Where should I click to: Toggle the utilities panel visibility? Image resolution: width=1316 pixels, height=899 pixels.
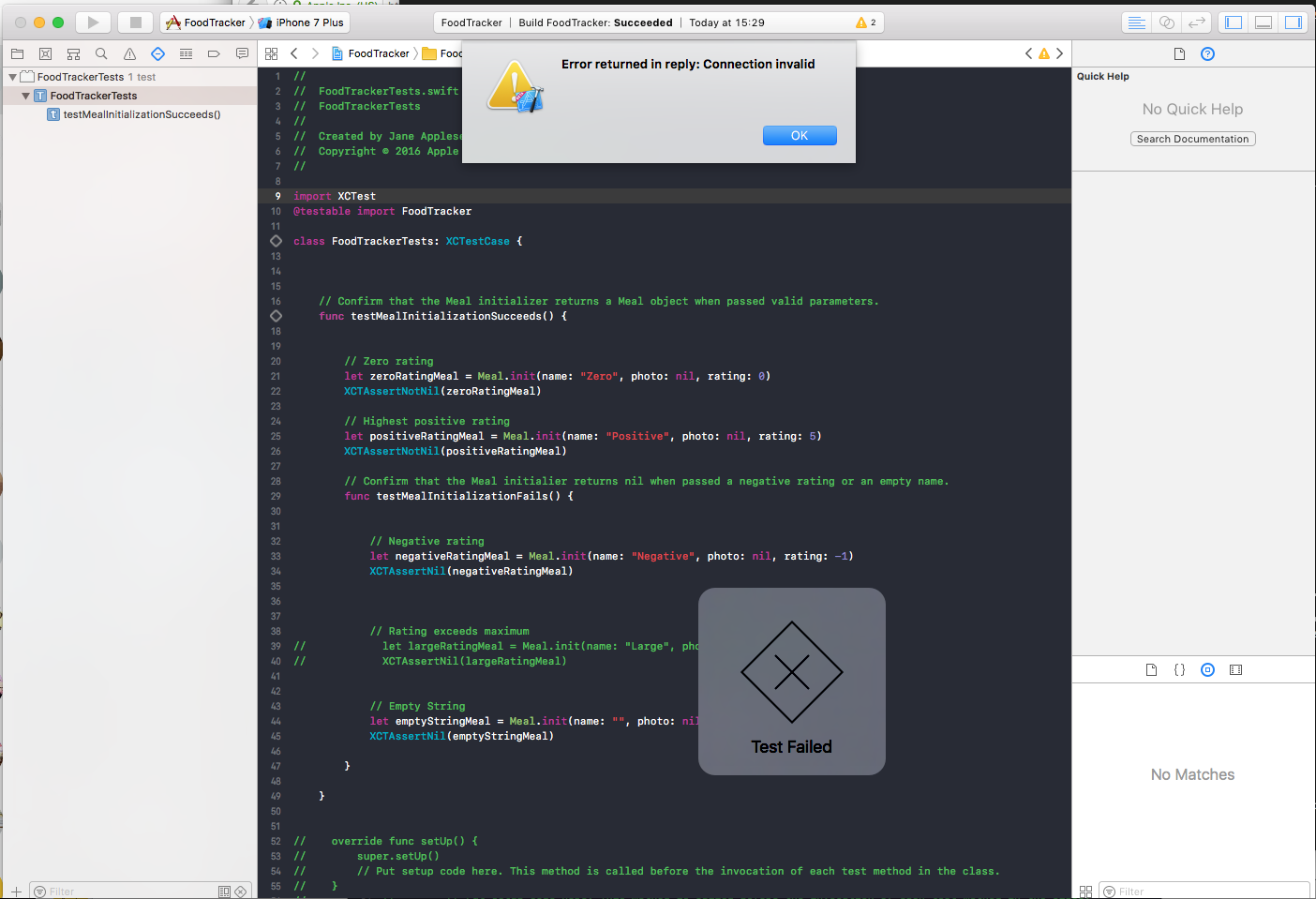pos(1294,22)
